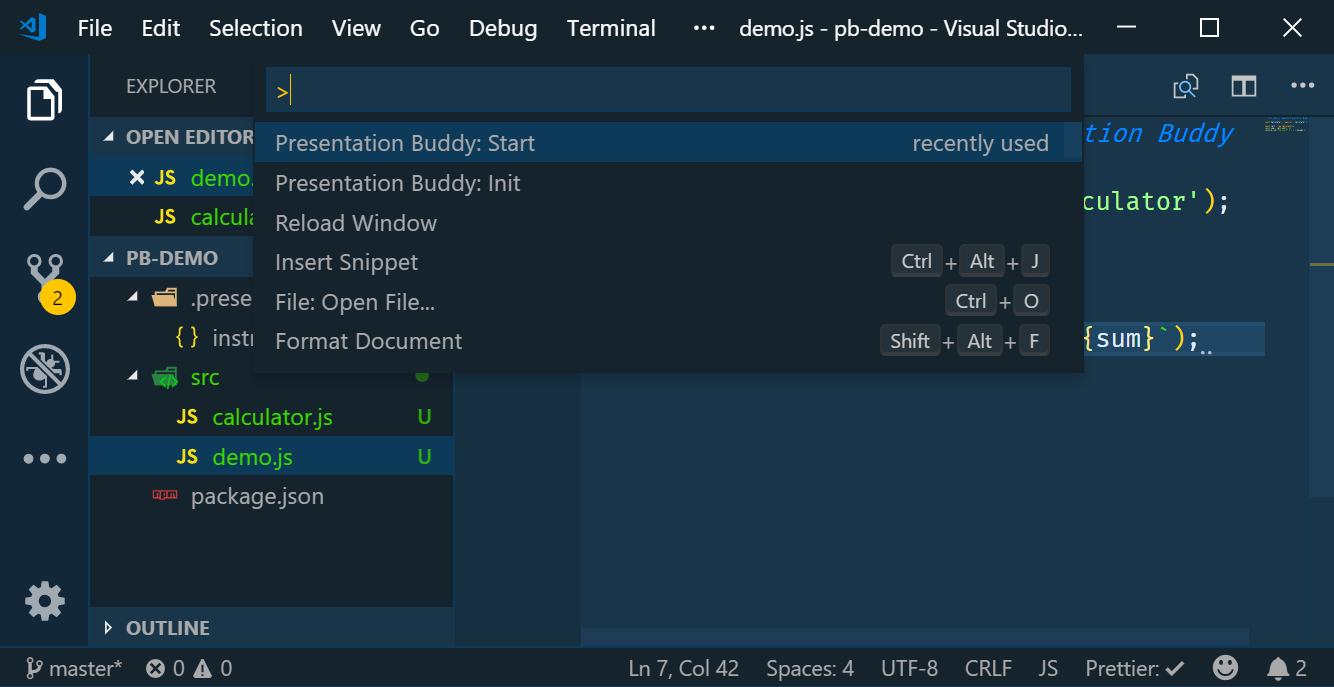
Task: Click the editor minimap
Action: (1285, 127)
